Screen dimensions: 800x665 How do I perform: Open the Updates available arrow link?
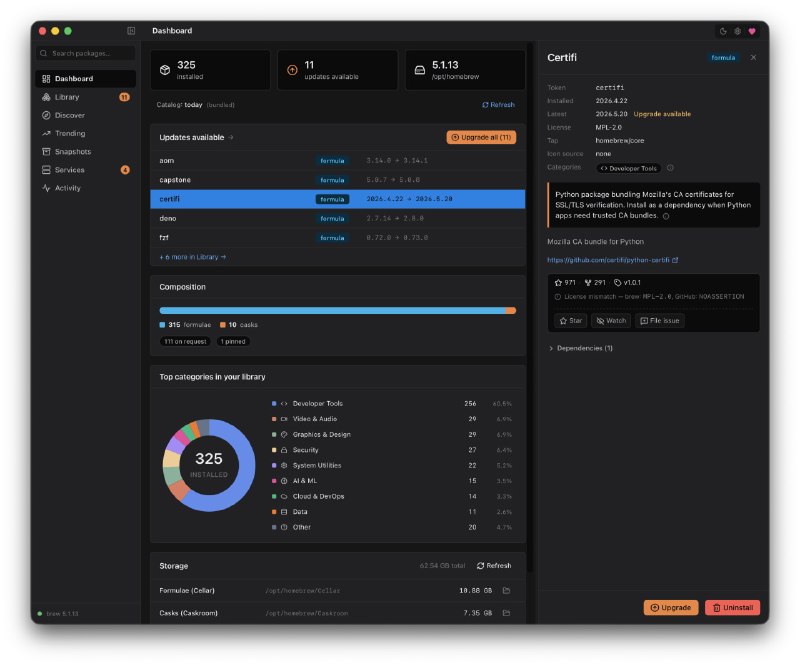(231, 137)
